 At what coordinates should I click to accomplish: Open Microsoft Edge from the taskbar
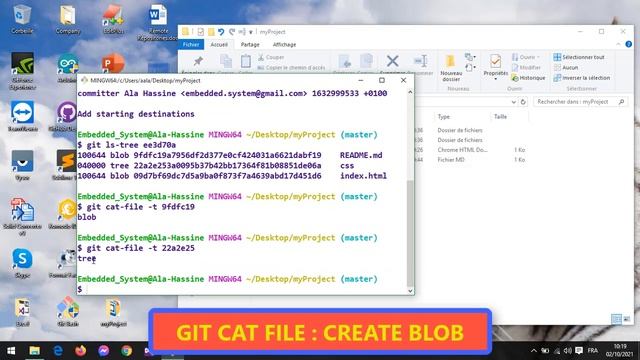[58, 351]
